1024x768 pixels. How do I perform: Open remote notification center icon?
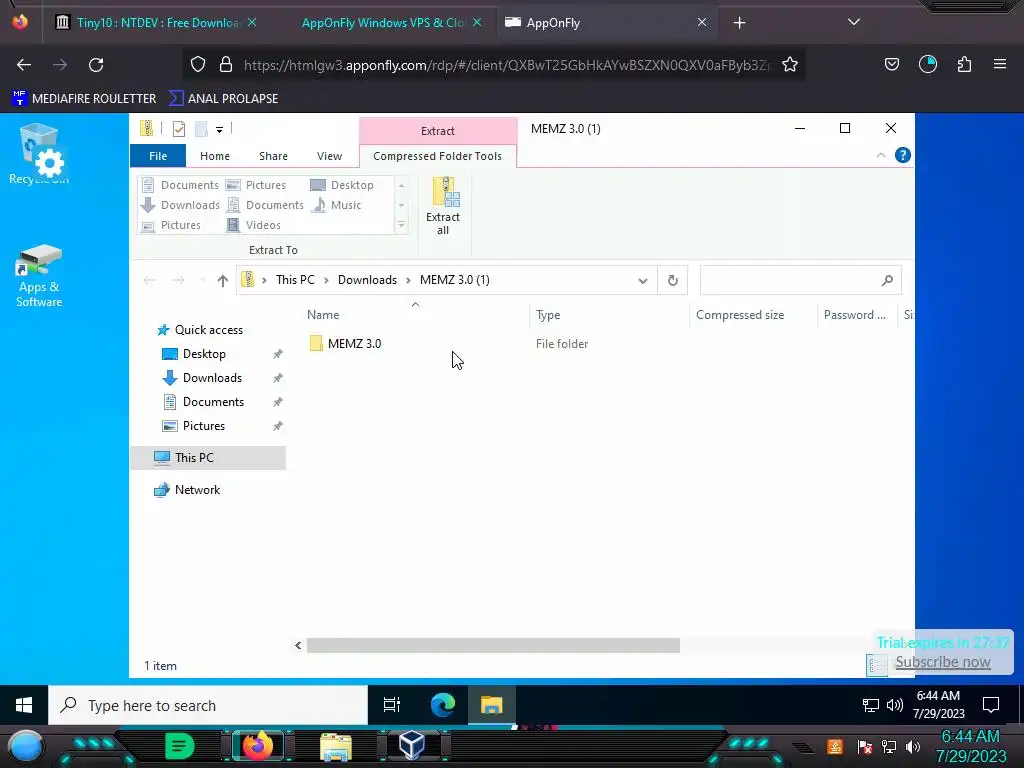click(991, 705)
